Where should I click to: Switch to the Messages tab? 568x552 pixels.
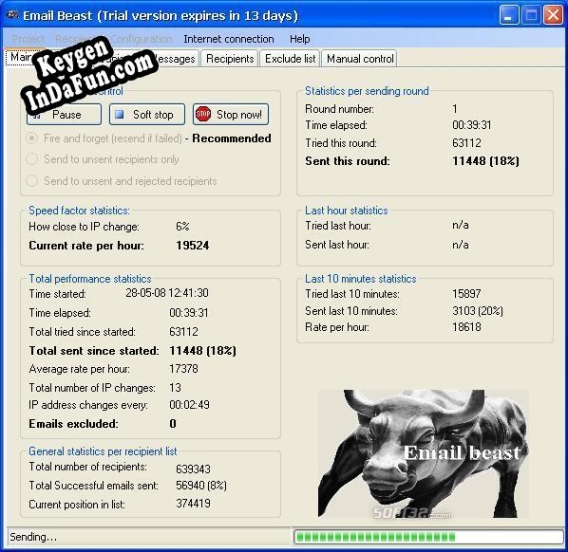pos(176,59)
